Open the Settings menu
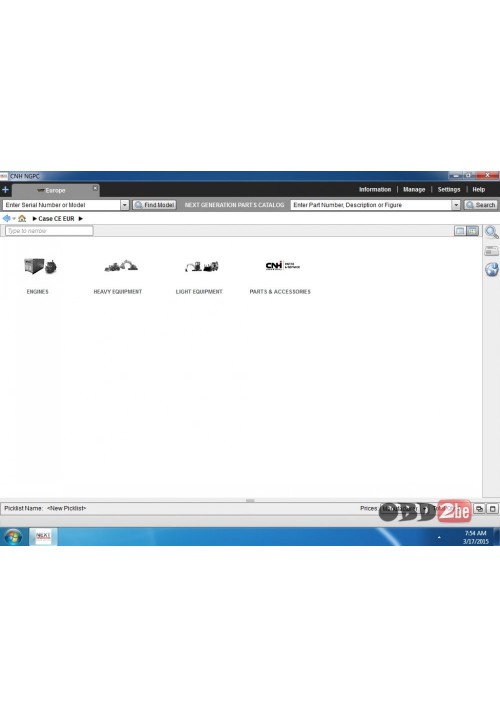The image size is (500, 717). click(449, 189)
